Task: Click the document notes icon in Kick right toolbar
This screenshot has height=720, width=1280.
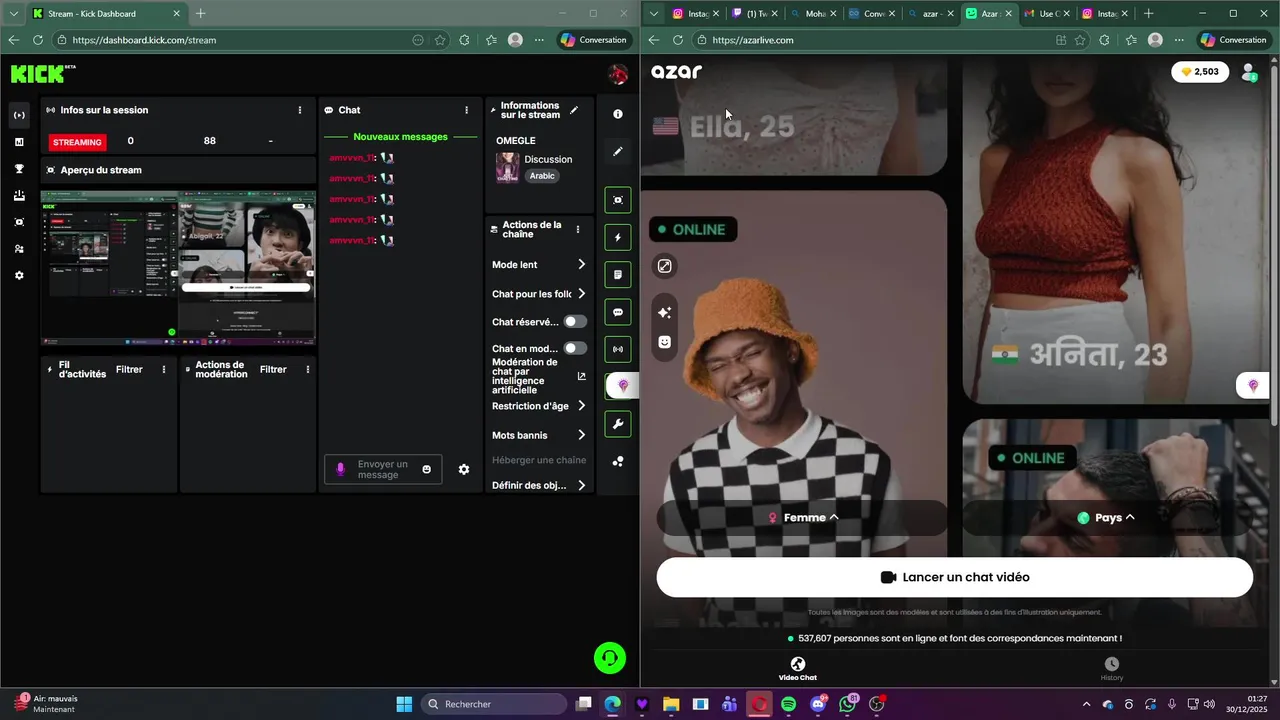Action: coord(618,275)
